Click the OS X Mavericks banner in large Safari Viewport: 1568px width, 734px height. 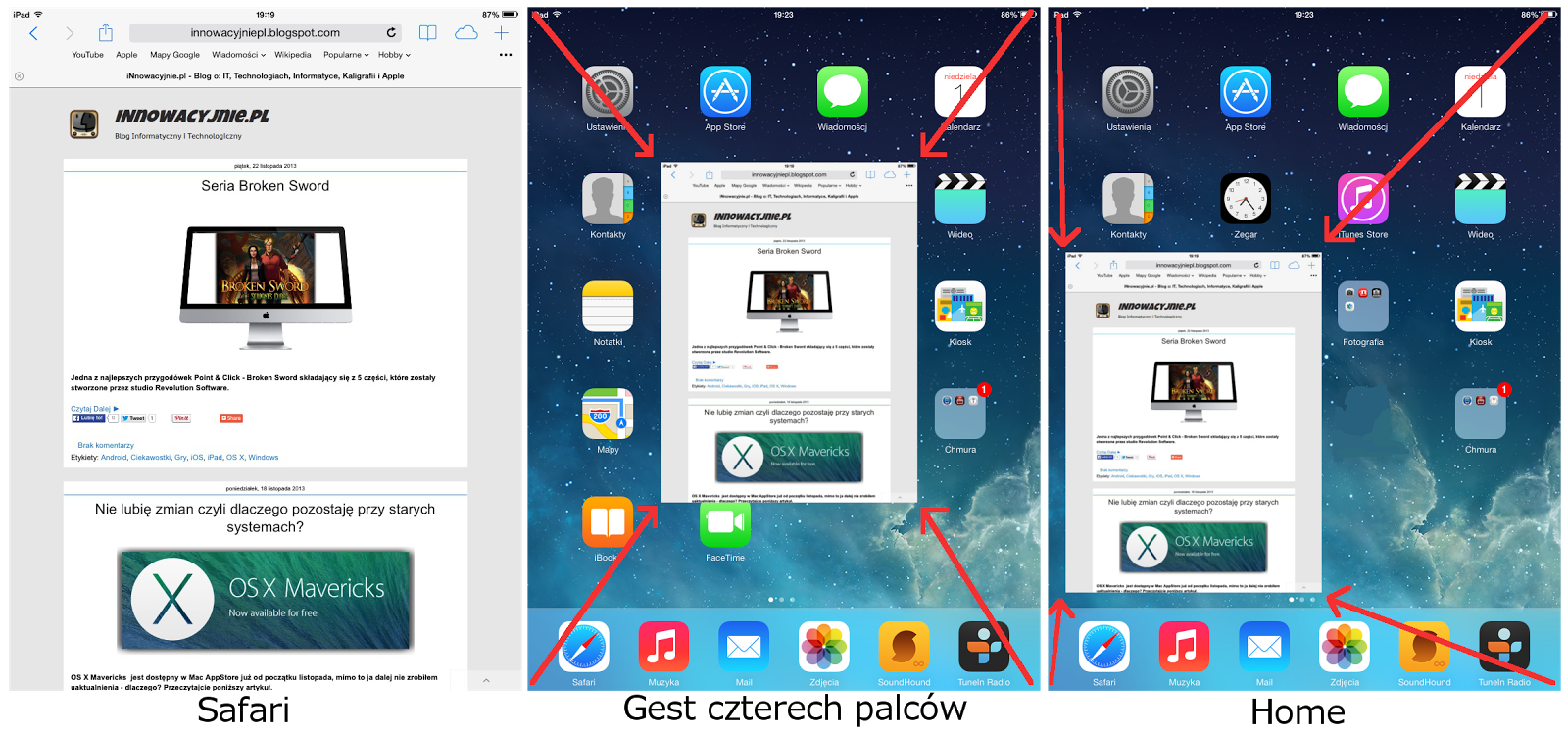click(266, 600)
